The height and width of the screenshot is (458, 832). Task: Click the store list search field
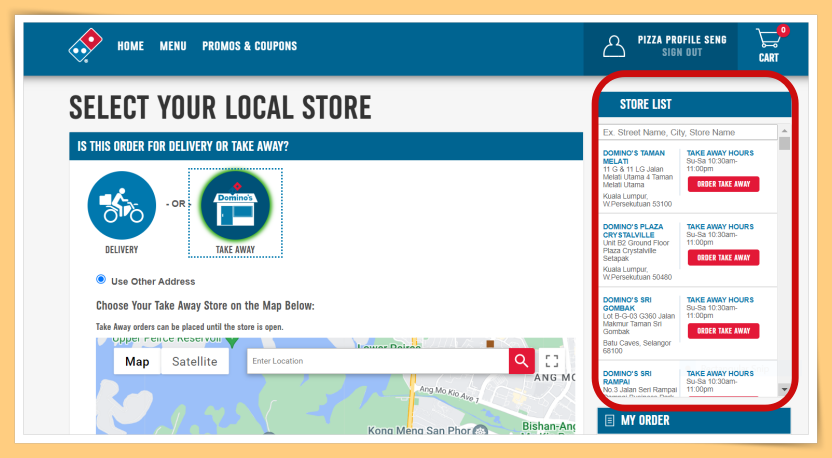point(688,132)
